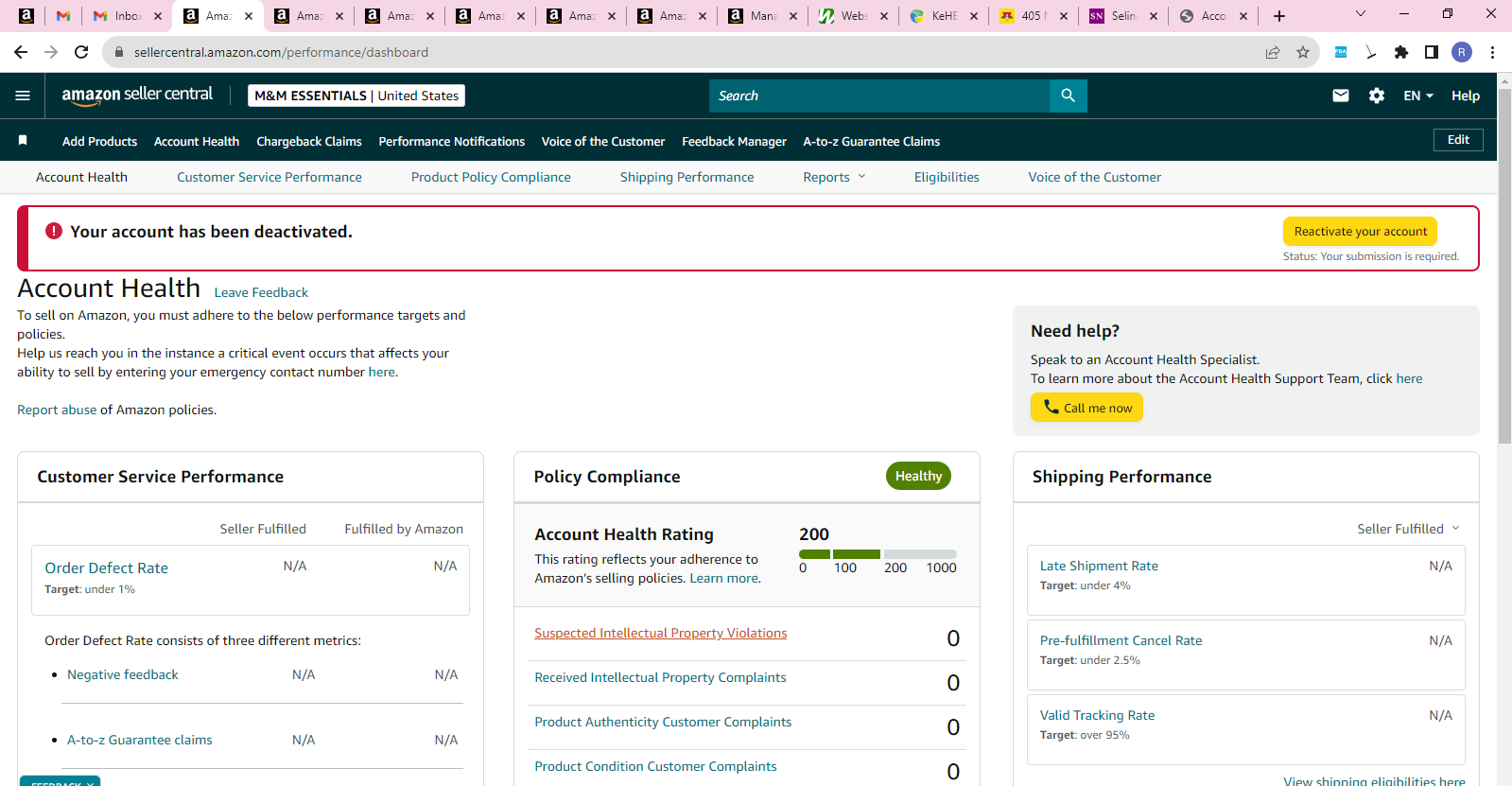Viewport: 1512px width, 786px height.
Task: Open the M&M ESSENTIALS United States account switcher
Action: (356, 96)
